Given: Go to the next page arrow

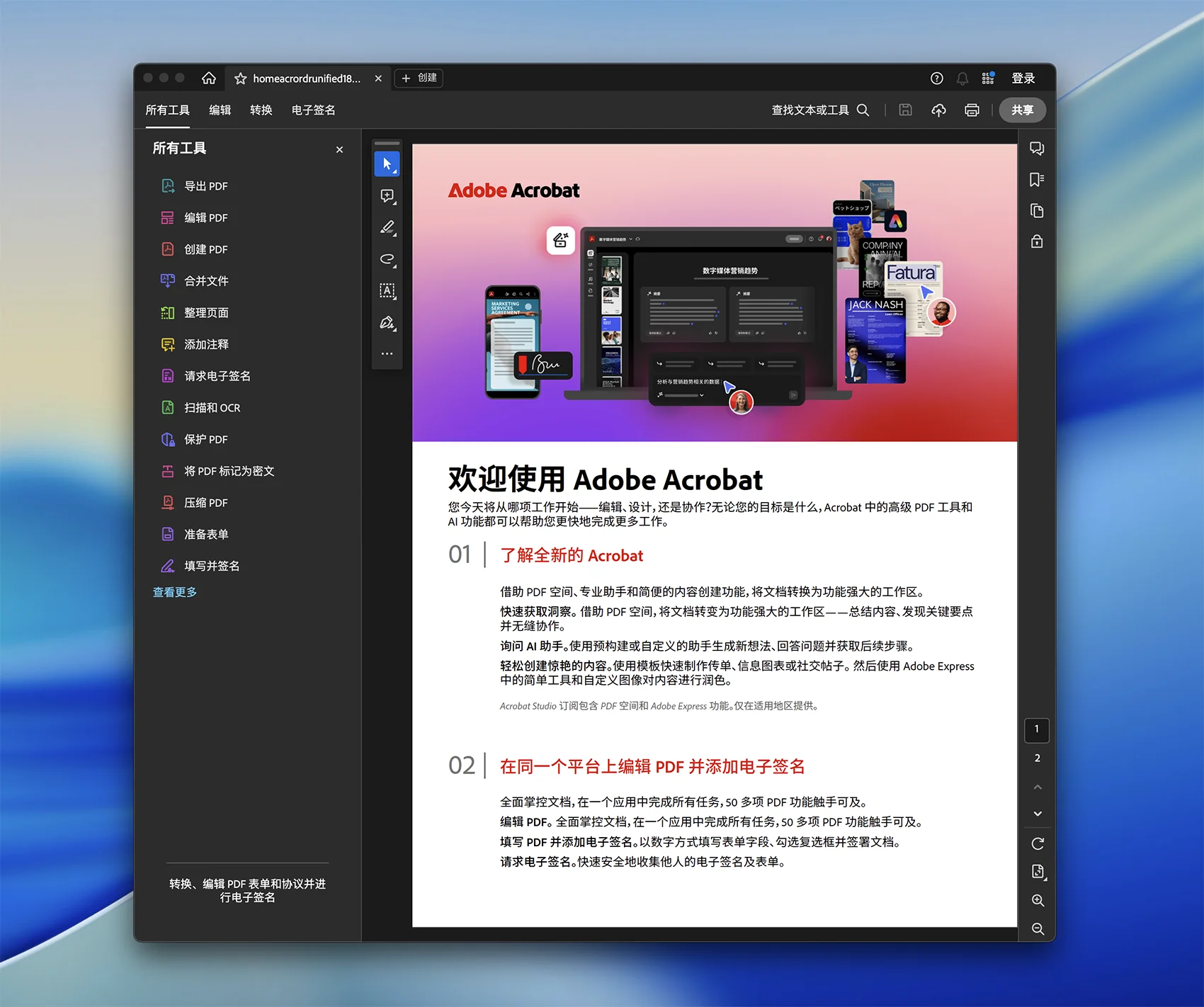Looking at the screenshot, I should 1037,814.
